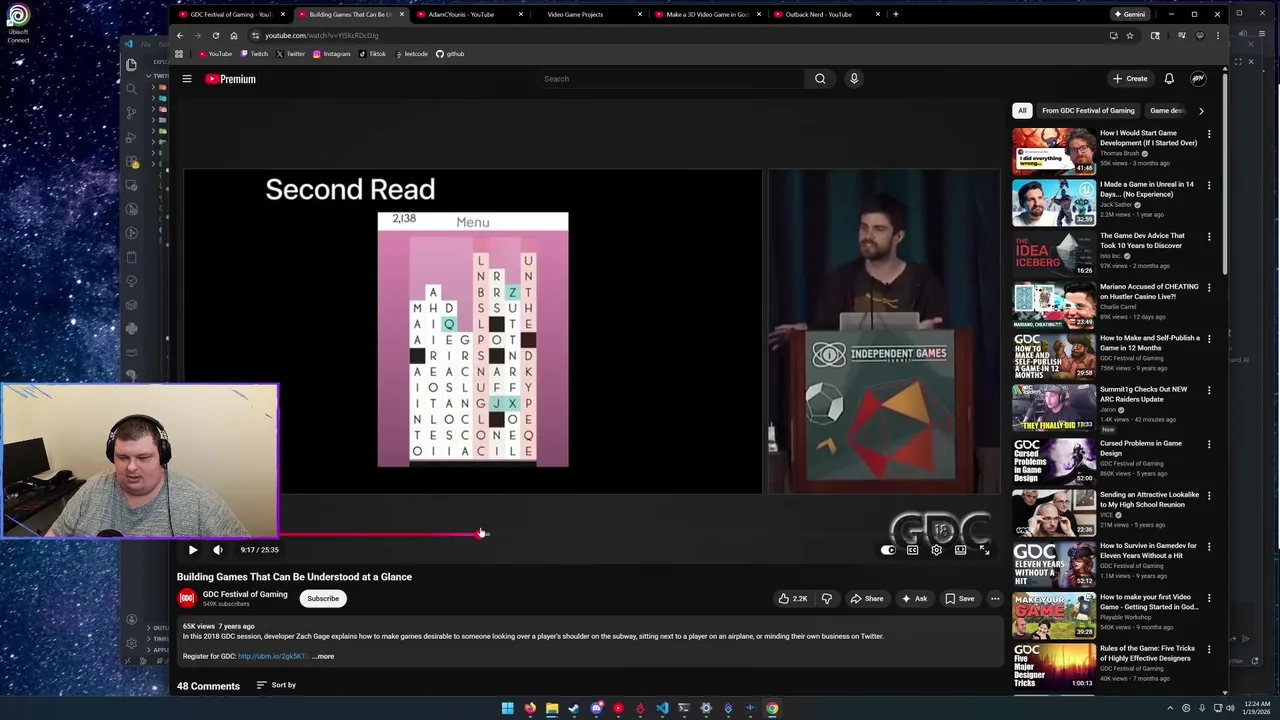Open the account avatar menu
1280x720 pixels.
(x=1198, y=79)
